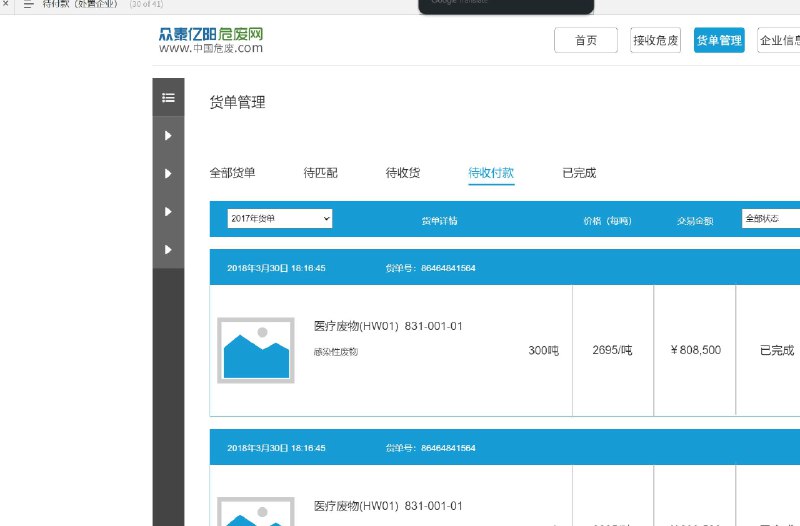Viewport: 800px width, 526px height.
Task: Click the 2695/吨 price value
Action: coord(612,350)
